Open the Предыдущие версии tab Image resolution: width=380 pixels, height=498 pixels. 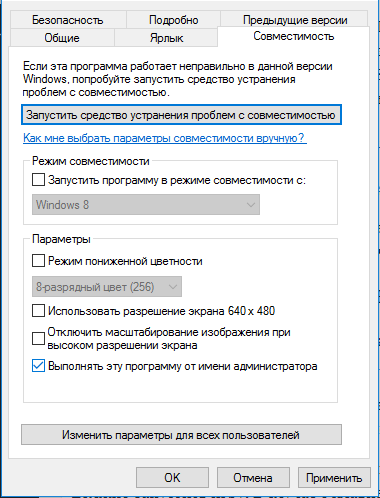tap(295, 20)
